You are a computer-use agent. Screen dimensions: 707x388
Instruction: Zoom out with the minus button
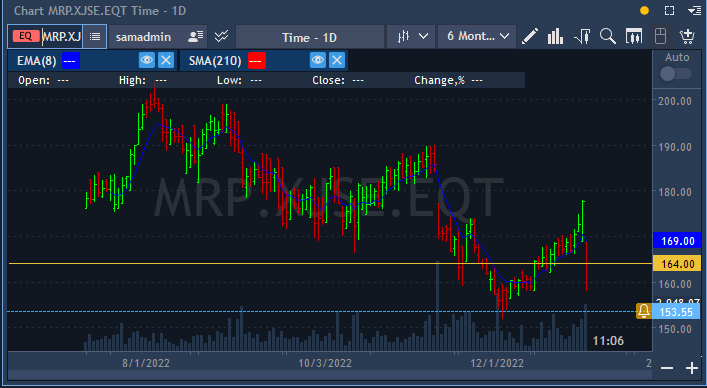[667, 368]
